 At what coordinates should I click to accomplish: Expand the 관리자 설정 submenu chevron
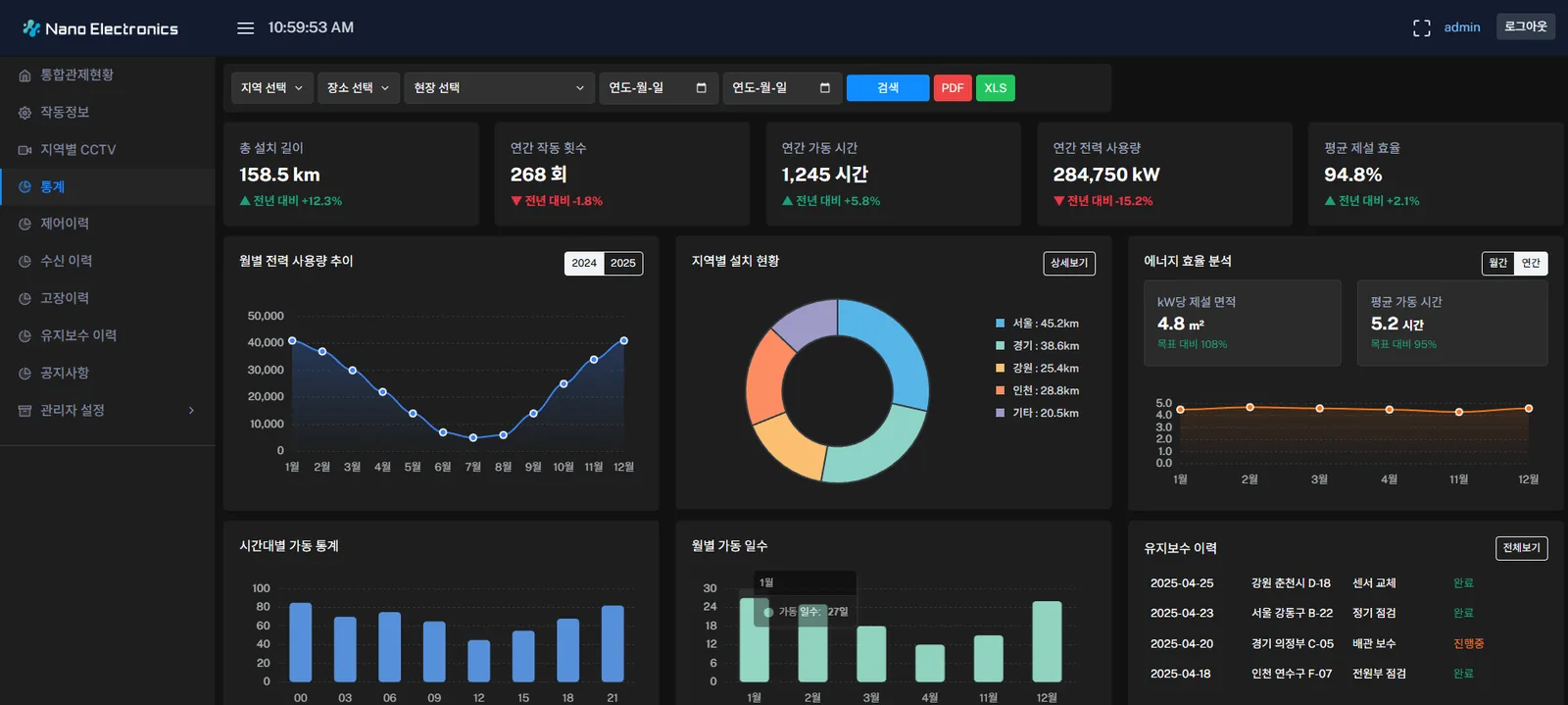[191, 411]
